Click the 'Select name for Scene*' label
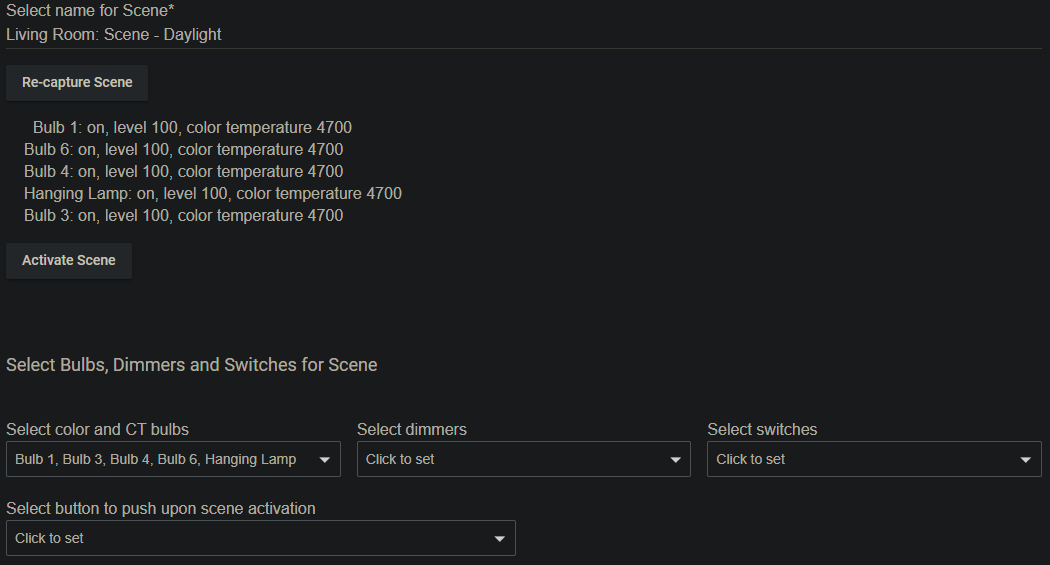 [x=90, y=11]
